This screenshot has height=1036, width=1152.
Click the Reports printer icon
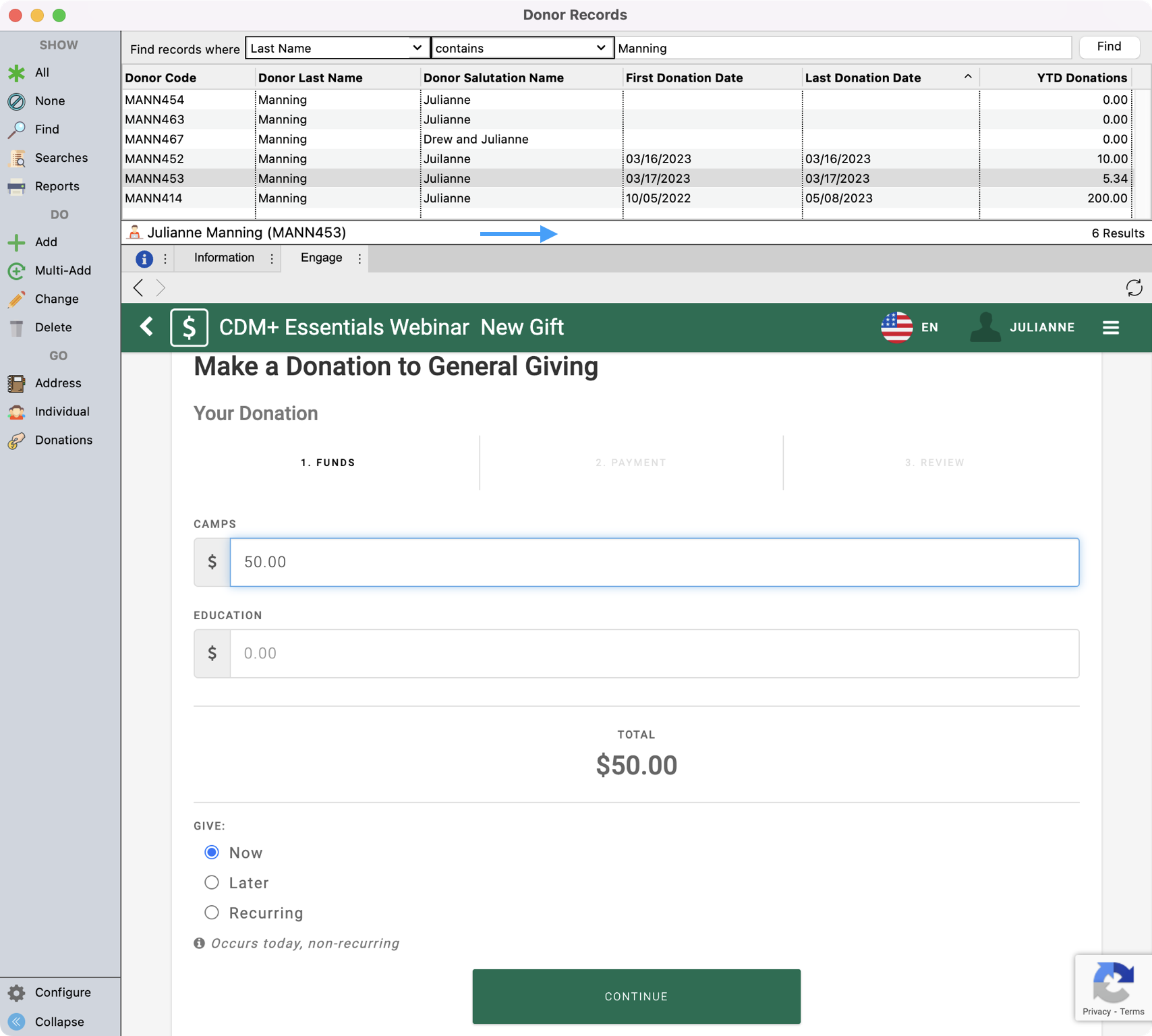(x=17, y=186)
